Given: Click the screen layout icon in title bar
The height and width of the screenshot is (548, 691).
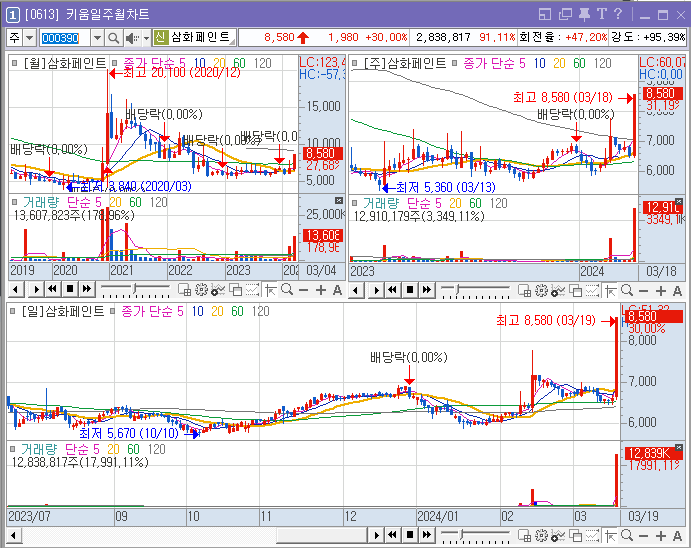Looking at the screenshot, I should (x=545, y=15).
